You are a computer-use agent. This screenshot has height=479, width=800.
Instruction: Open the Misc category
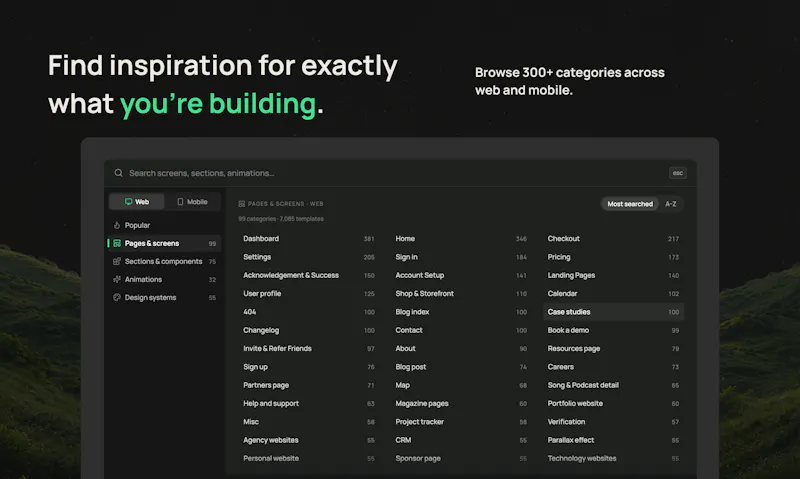pyautogui.click(x=309, y=422)
